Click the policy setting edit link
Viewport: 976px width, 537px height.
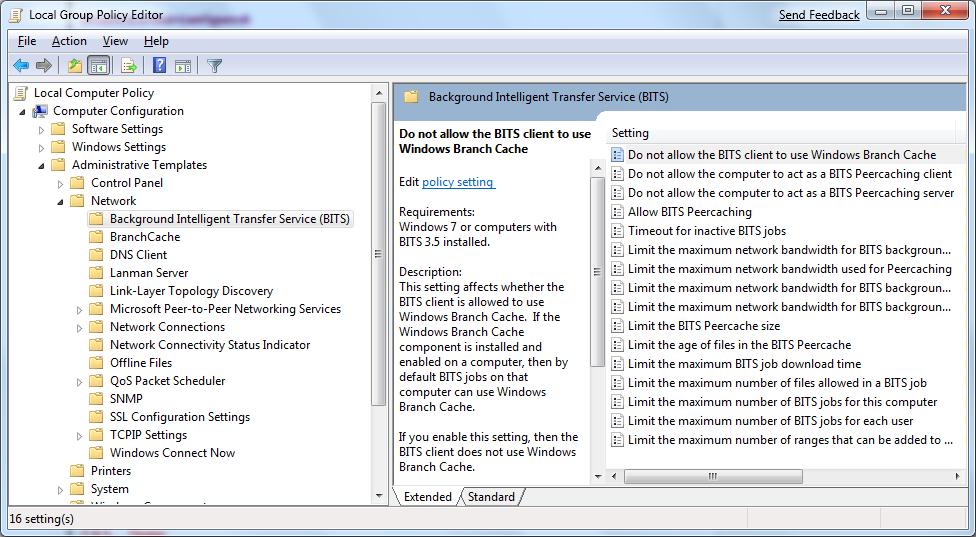click(458, 182)
